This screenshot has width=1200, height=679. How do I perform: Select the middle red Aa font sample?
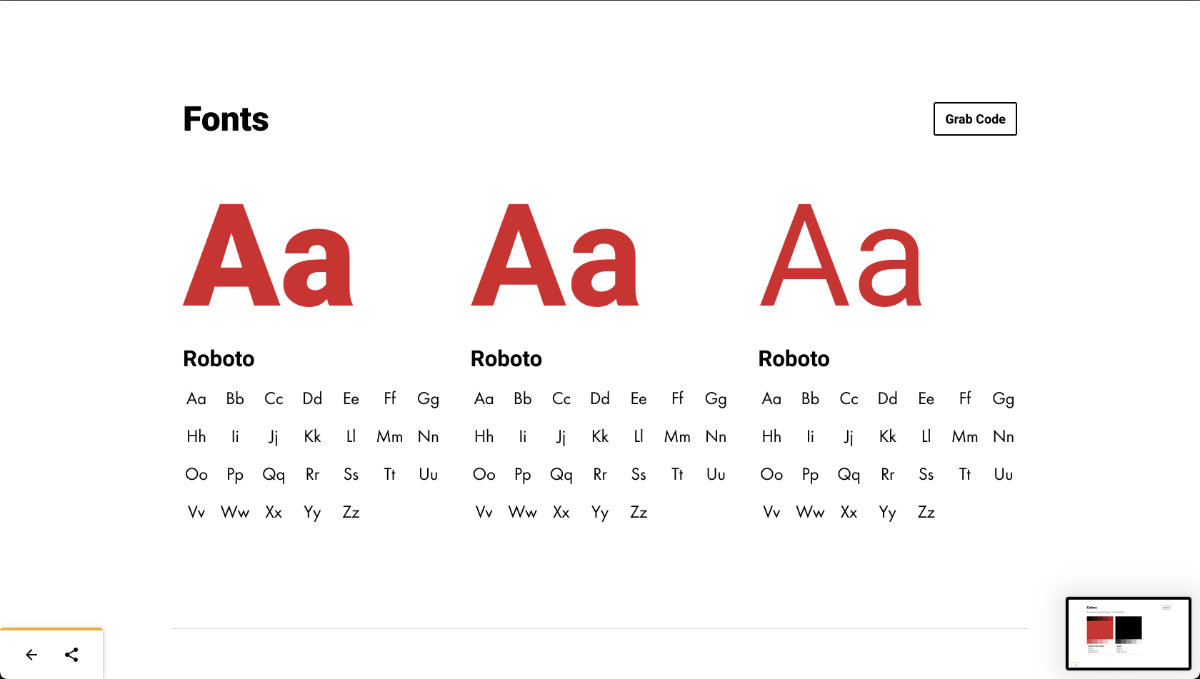click(x=555, y=255)
